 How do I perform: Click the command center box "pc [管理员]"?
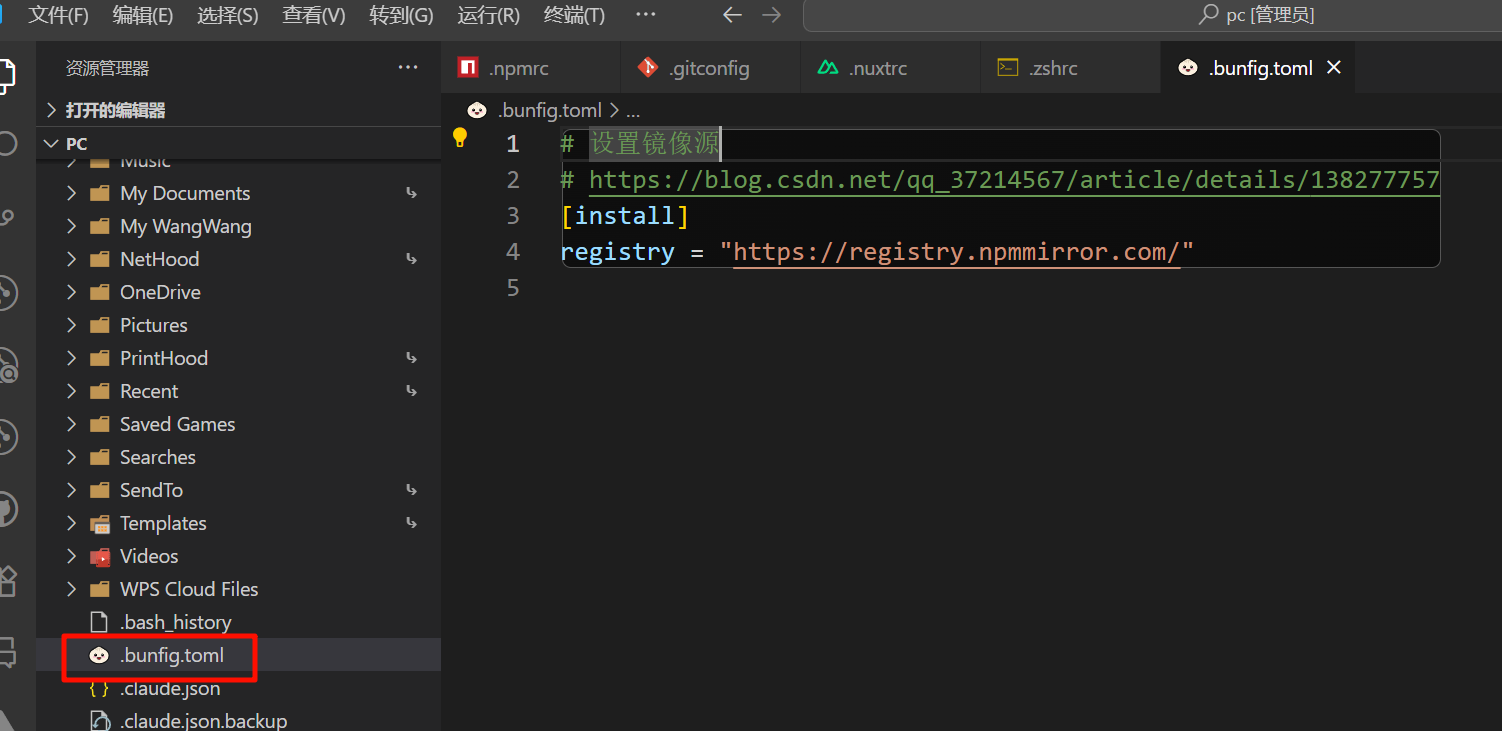pyautogui.click(x=1152, y=15)
